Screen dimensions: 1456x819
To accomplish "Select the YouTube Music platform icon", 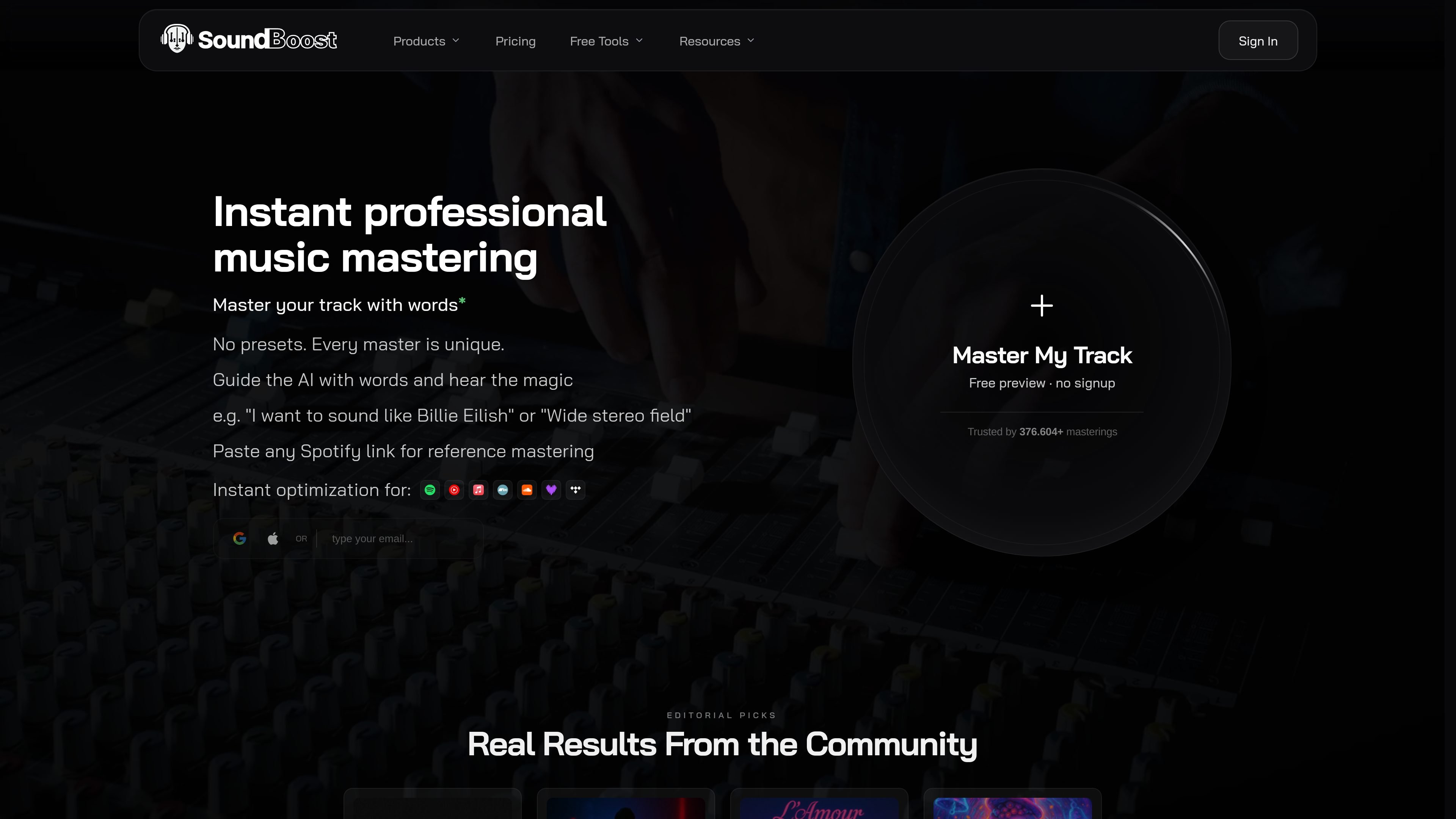I will 455,490.
